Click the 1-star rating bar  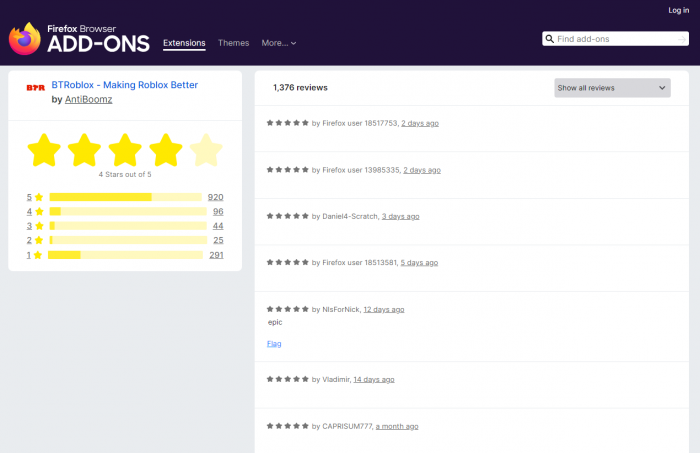(x=125, y=255)
